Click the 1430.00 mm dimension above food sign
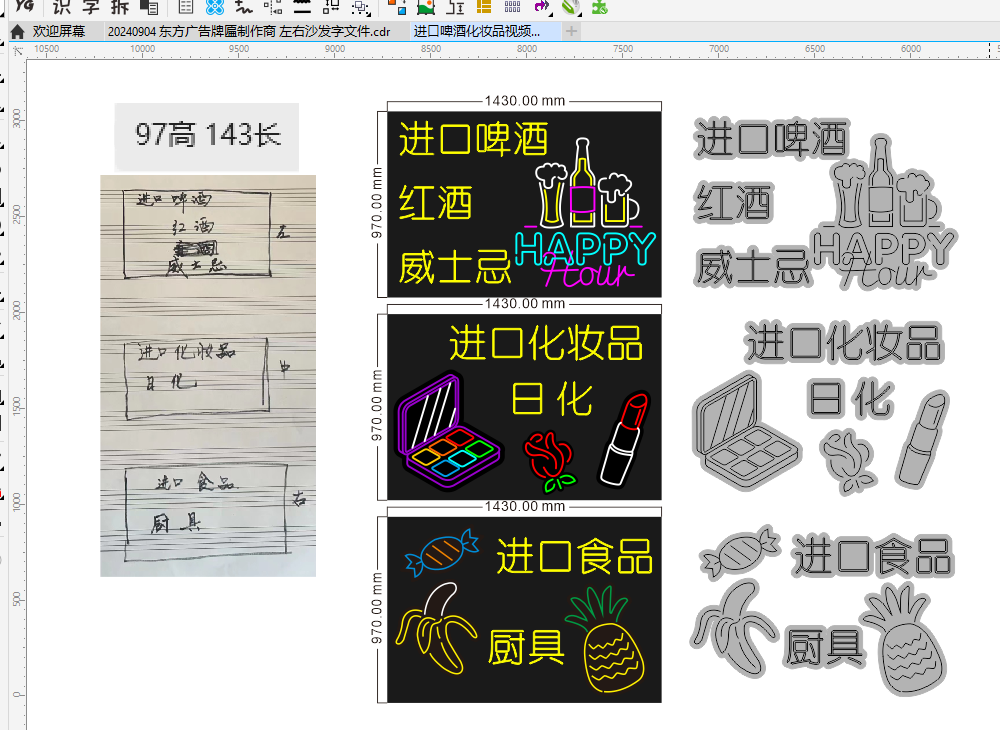Screen dimensions: 1000x730 (524, 506)
